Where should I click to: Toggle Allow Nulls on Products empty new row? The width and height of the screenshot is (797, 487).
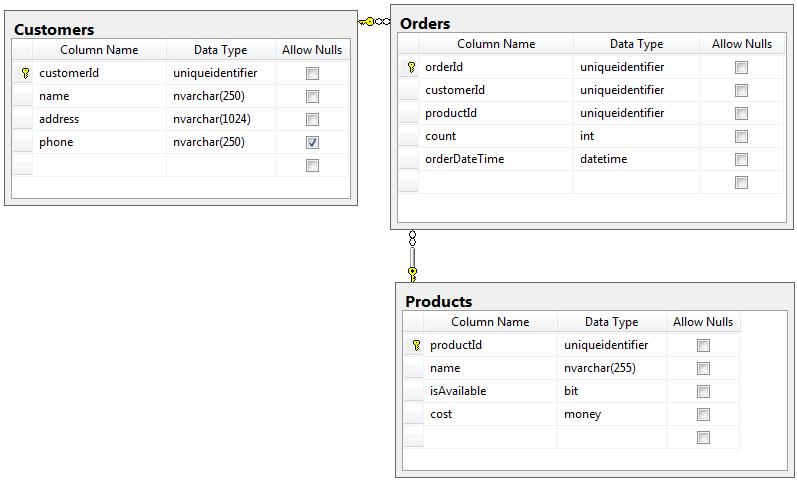click(x=703, y=438)
